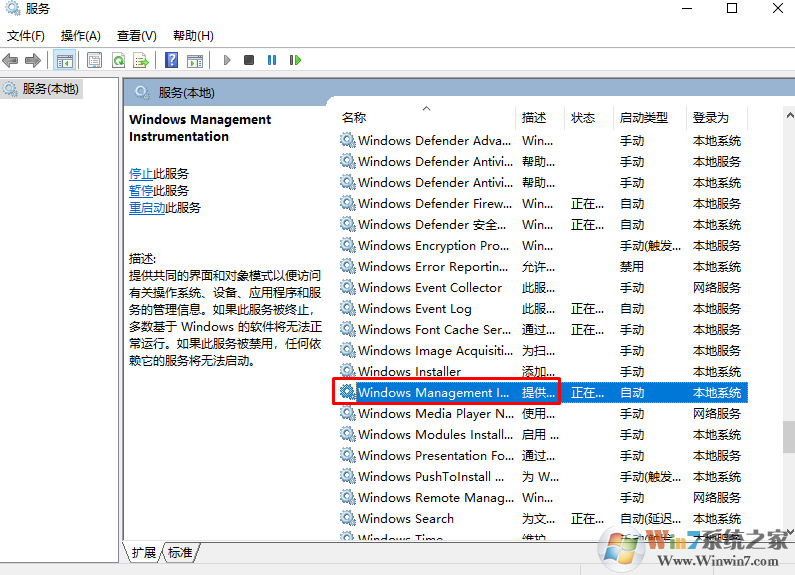Open the 帮助(H) menu
The image size is (795, 575).
pyautogui.click(x=193, y=36)
